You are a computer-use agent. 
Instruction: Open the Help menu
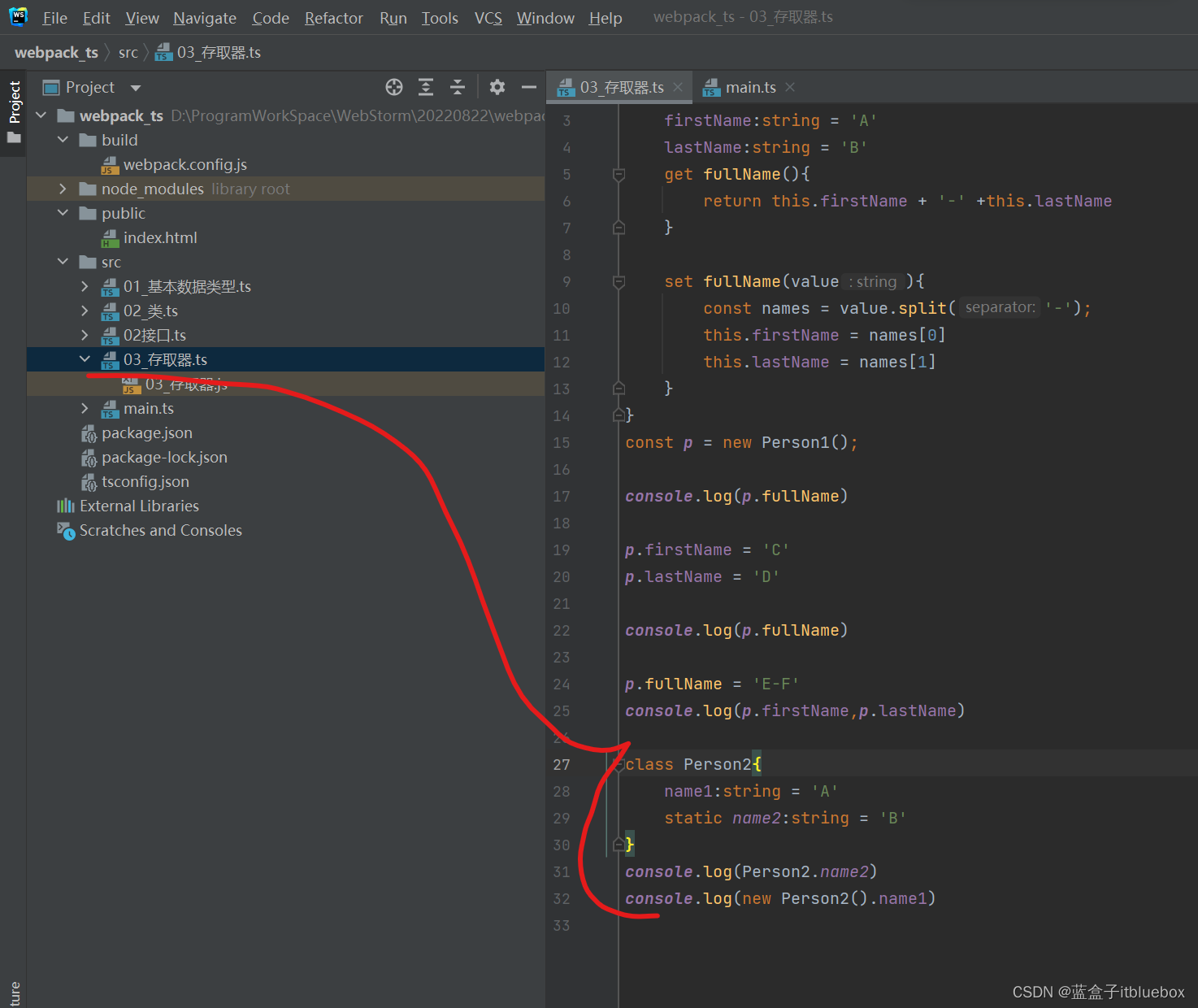coord(606,18)
